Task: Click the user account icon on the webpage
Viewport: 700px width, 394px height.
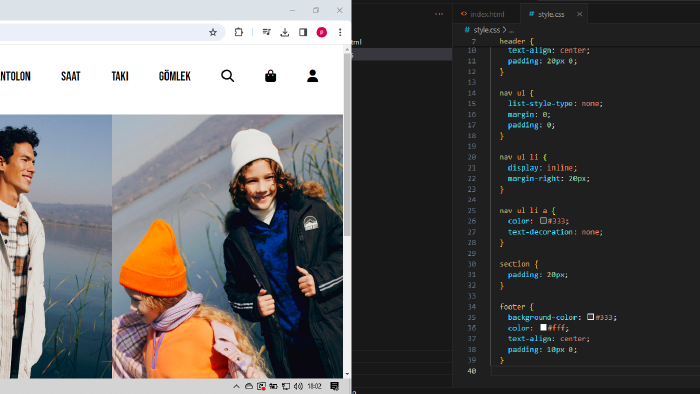Action: tap(312, 76)
